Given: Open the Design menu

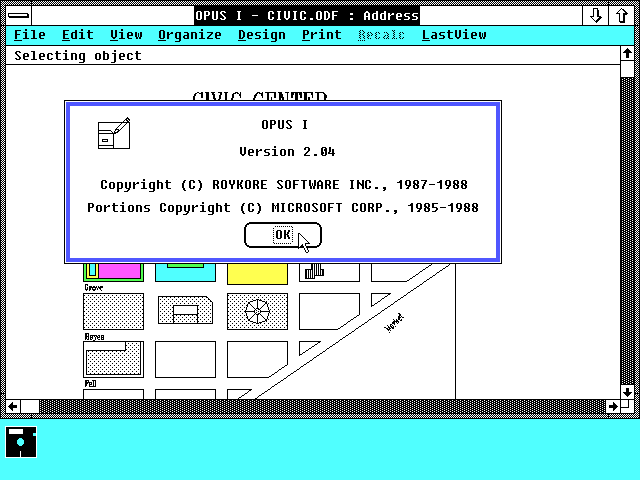Looking at the screenshot, I should click(262, 35).
